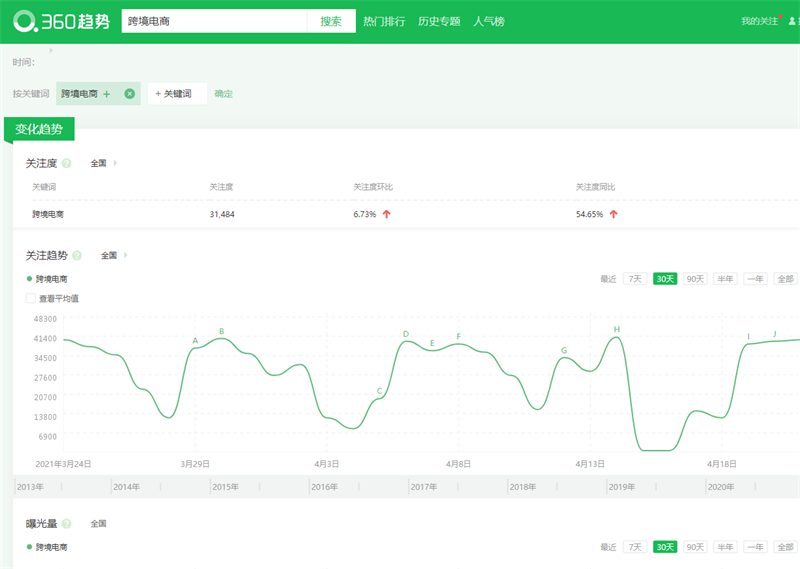Click the 确定 link
The width and height of the screenshot is (800, 569).
point(223,94)
